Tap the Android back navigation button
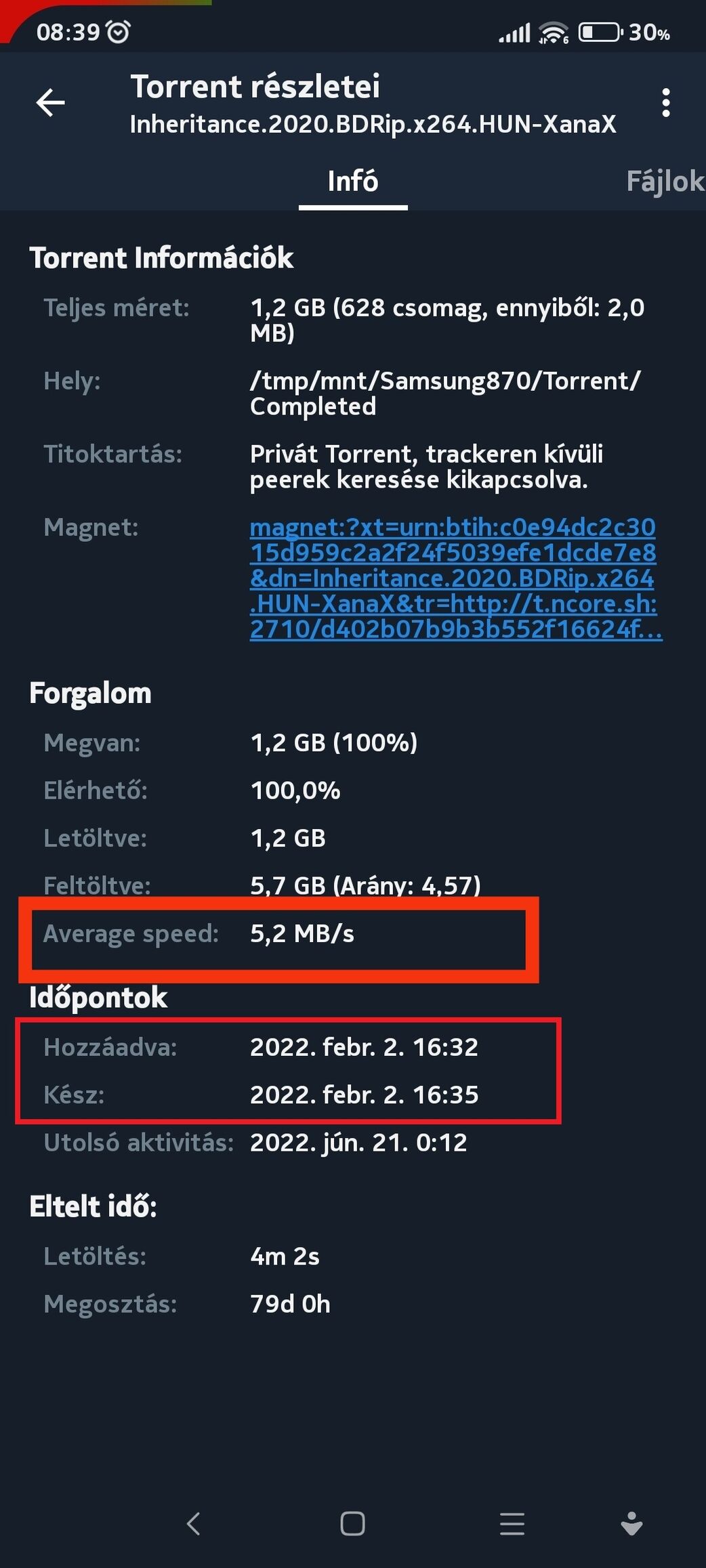The width and height of the screenshot is (706, 1568). coord(194,1524)
